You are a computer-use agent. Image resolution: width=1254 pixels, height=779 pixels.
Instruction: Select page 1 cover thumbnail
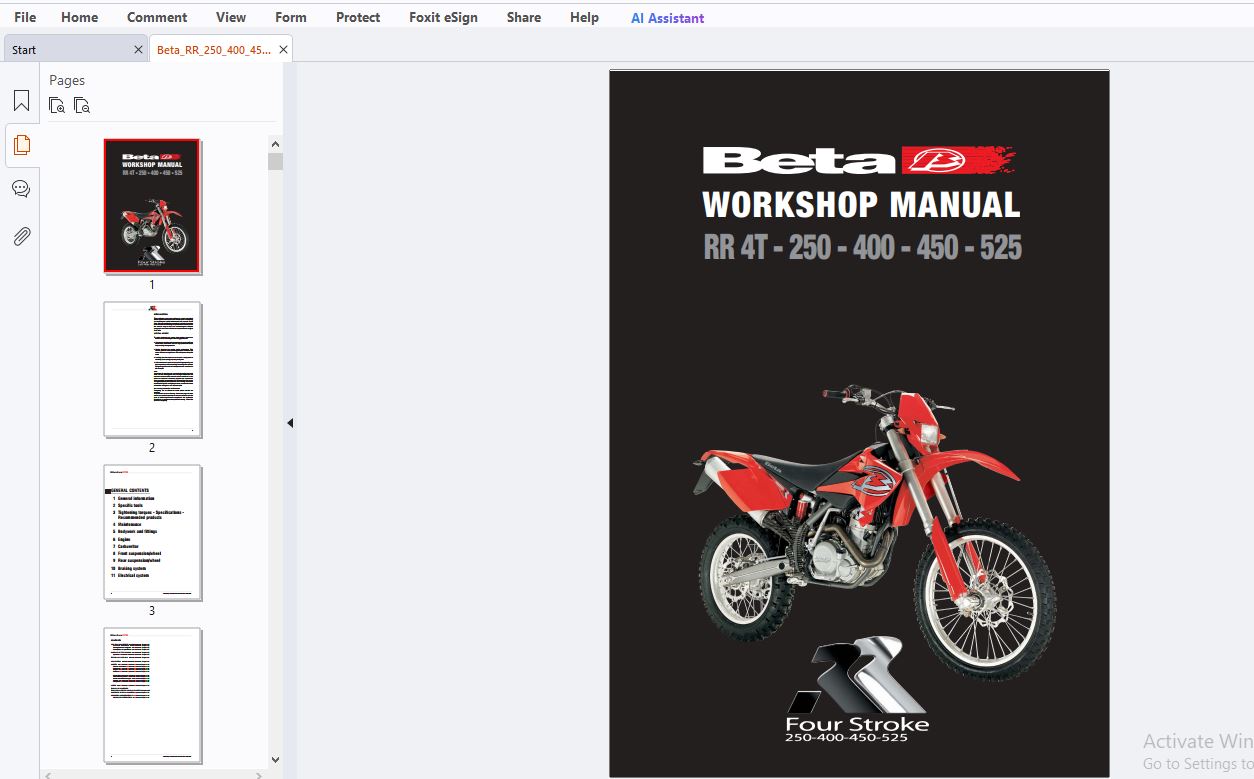click(x=152, y=206)
